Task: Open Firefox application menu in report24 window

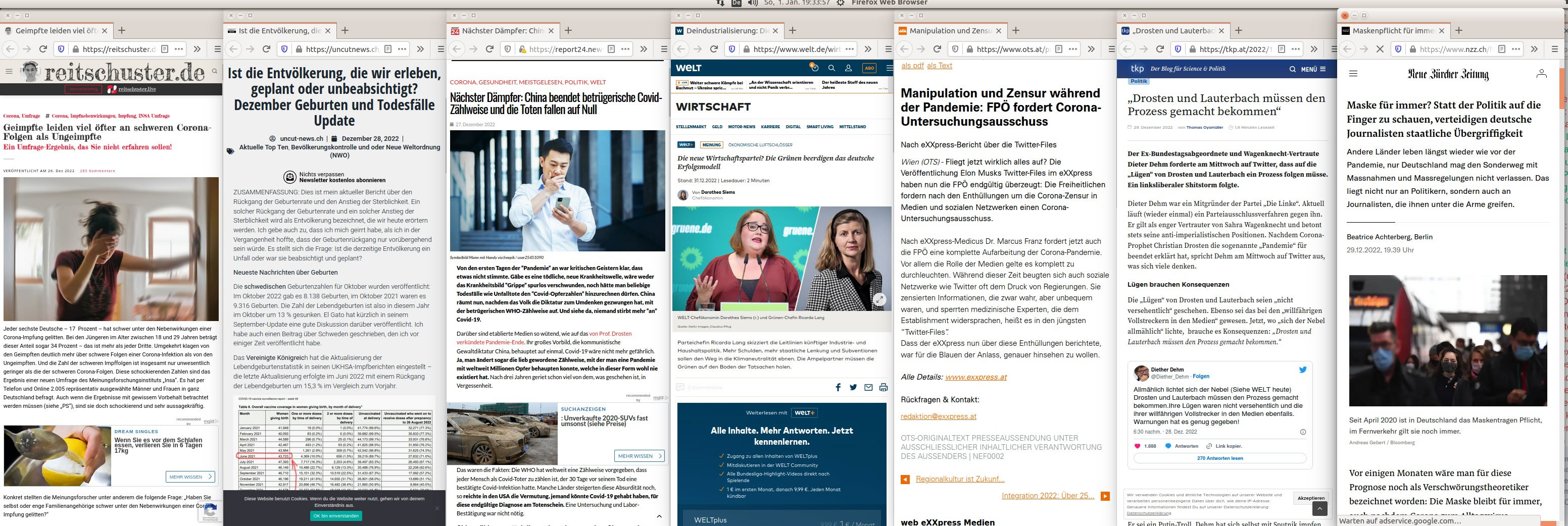Action: click(664, 49)
